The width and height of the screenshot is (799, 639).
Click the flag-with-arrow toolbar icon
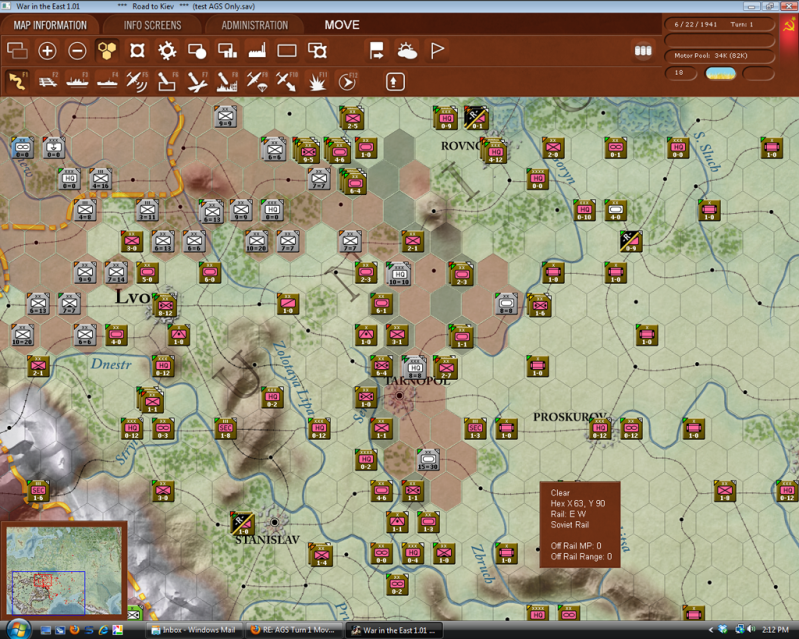377,50
